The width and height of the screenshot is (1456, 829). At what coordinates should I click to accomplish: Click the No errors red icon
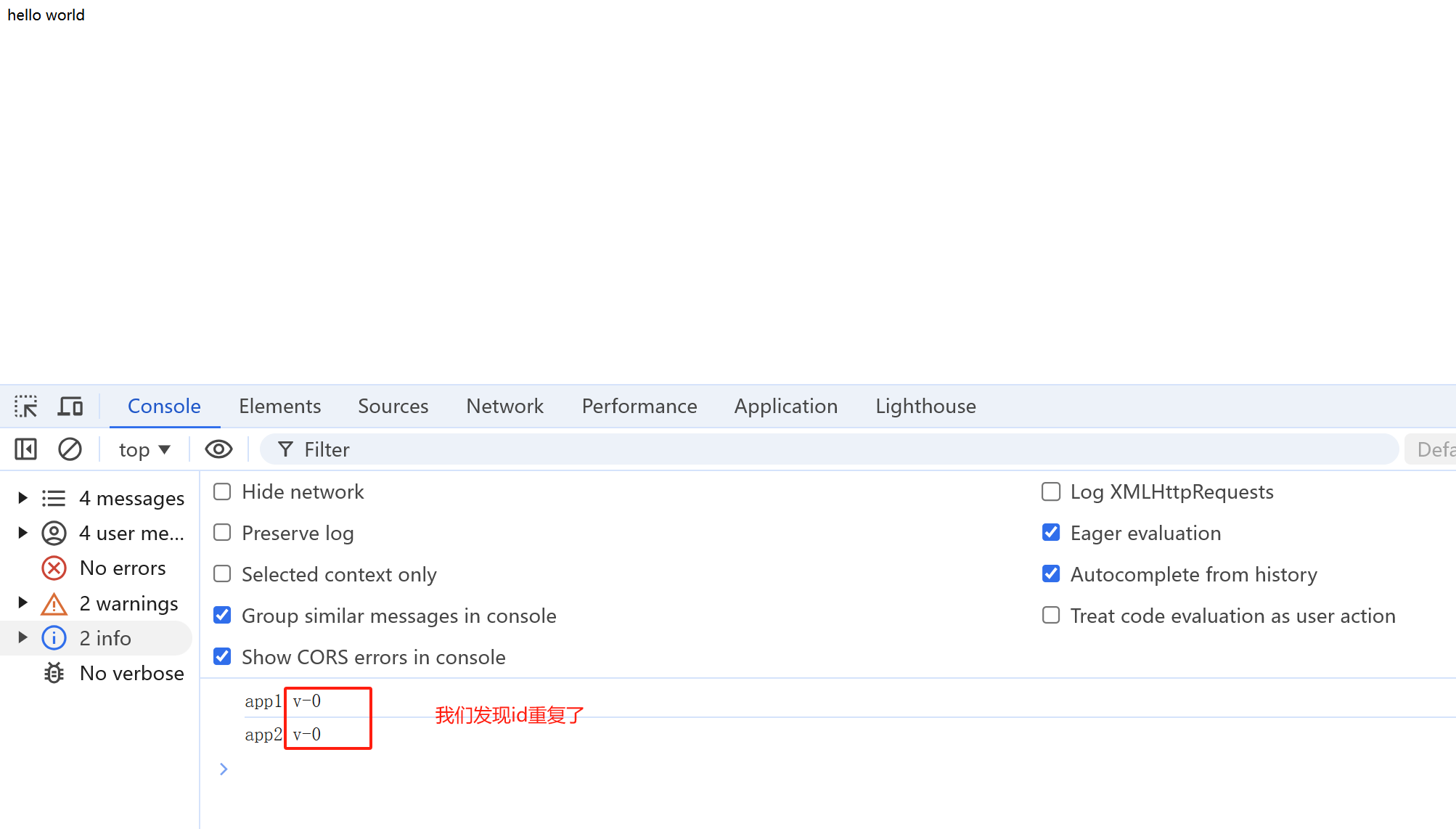(54, 568)
